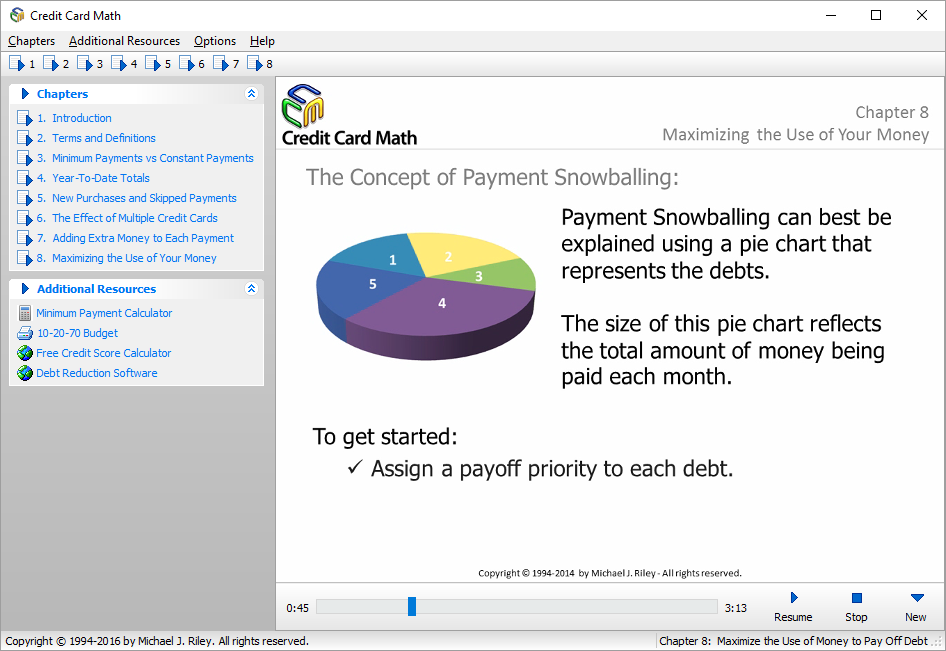This screenshot has height=651, width=946.
Task: Click page icon beside Year-To-Date Totals
Action: (x=25, y=178)
